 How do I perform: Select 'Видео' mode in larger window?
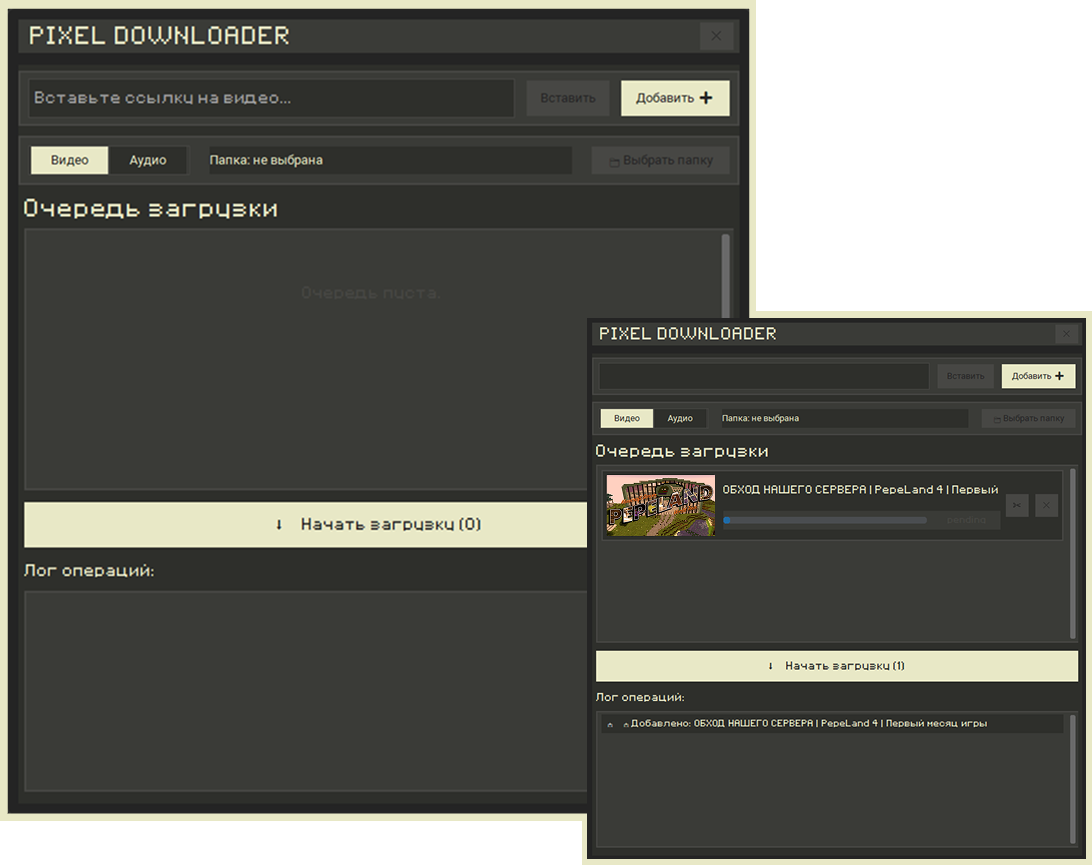point(70,160)
